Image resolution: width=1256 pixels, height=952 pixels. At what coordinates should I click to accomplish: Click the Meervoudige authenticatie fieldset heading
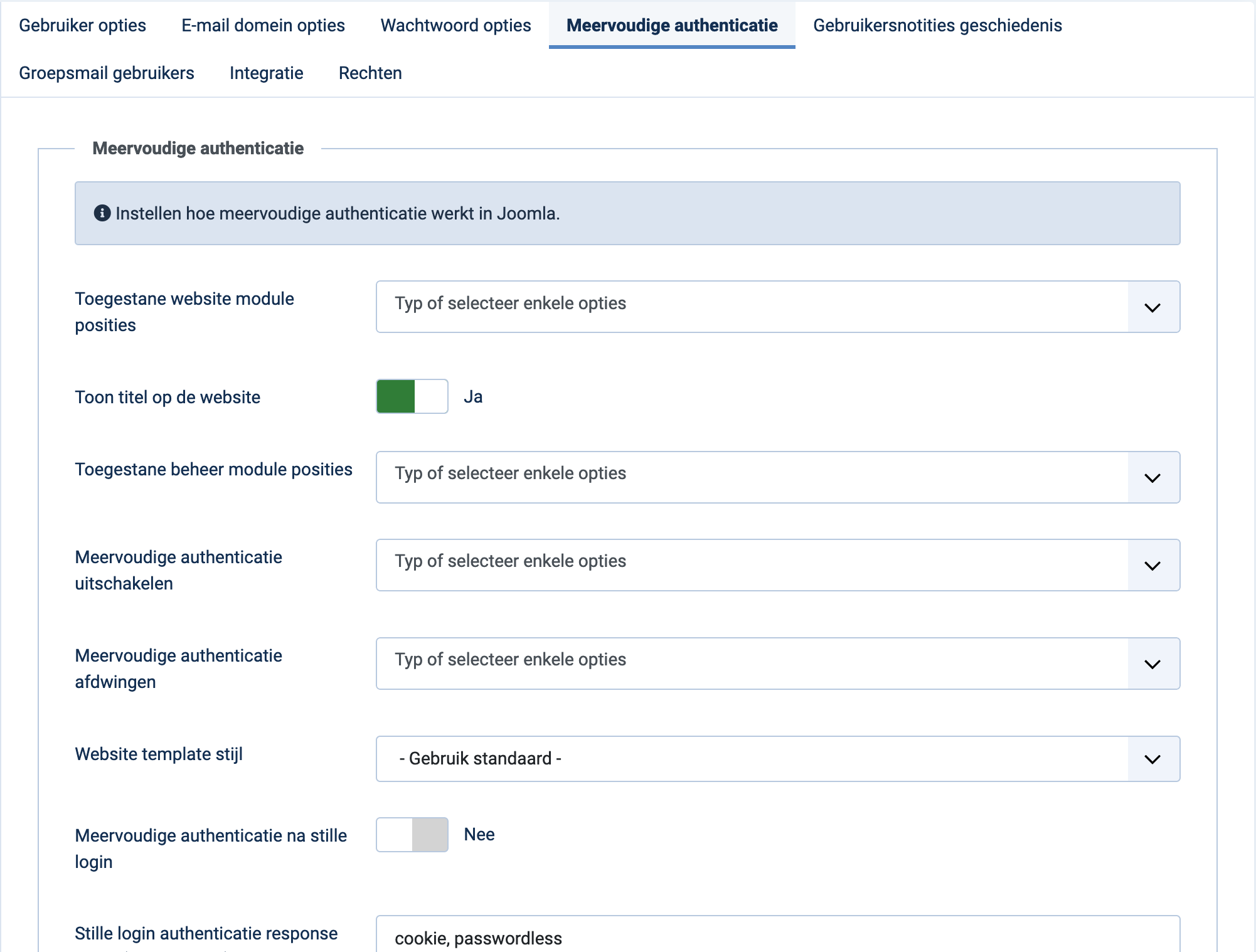coord(198,148)
